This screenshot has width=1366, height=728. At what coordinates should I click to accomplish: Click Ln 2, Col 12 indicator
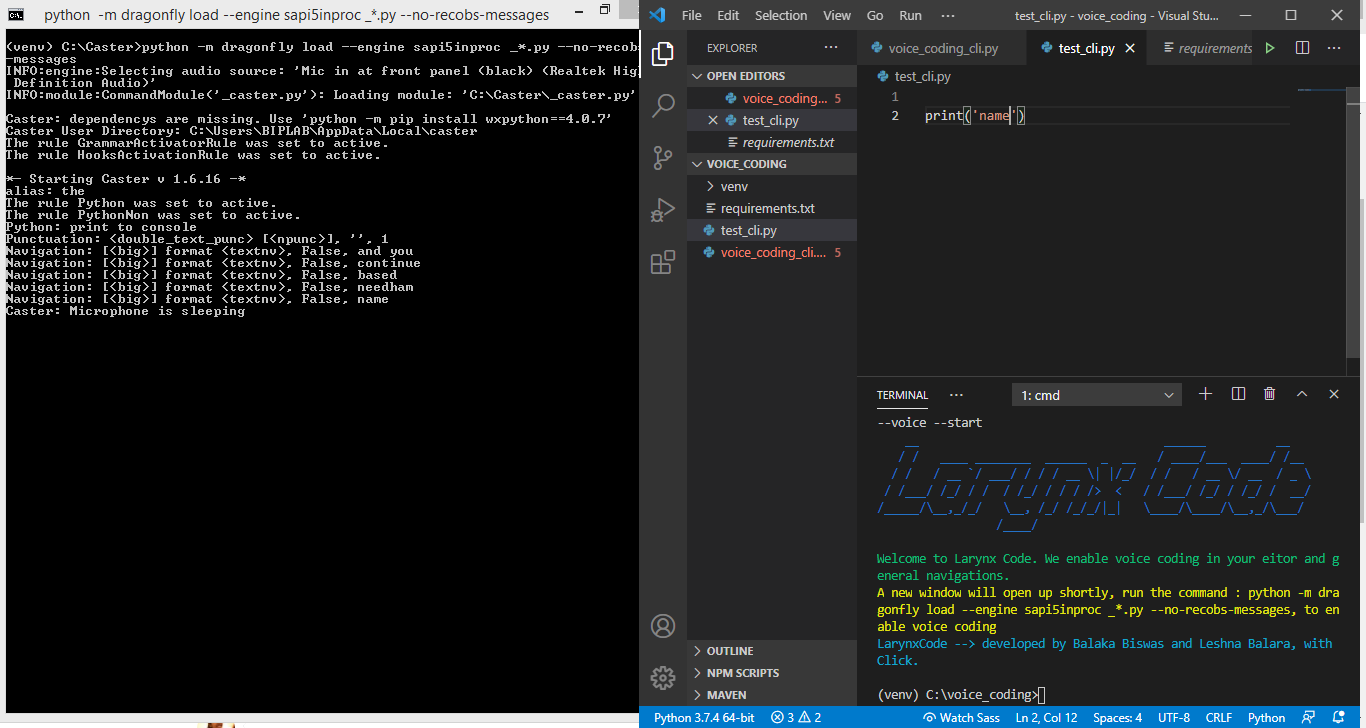click(1046, 717)
